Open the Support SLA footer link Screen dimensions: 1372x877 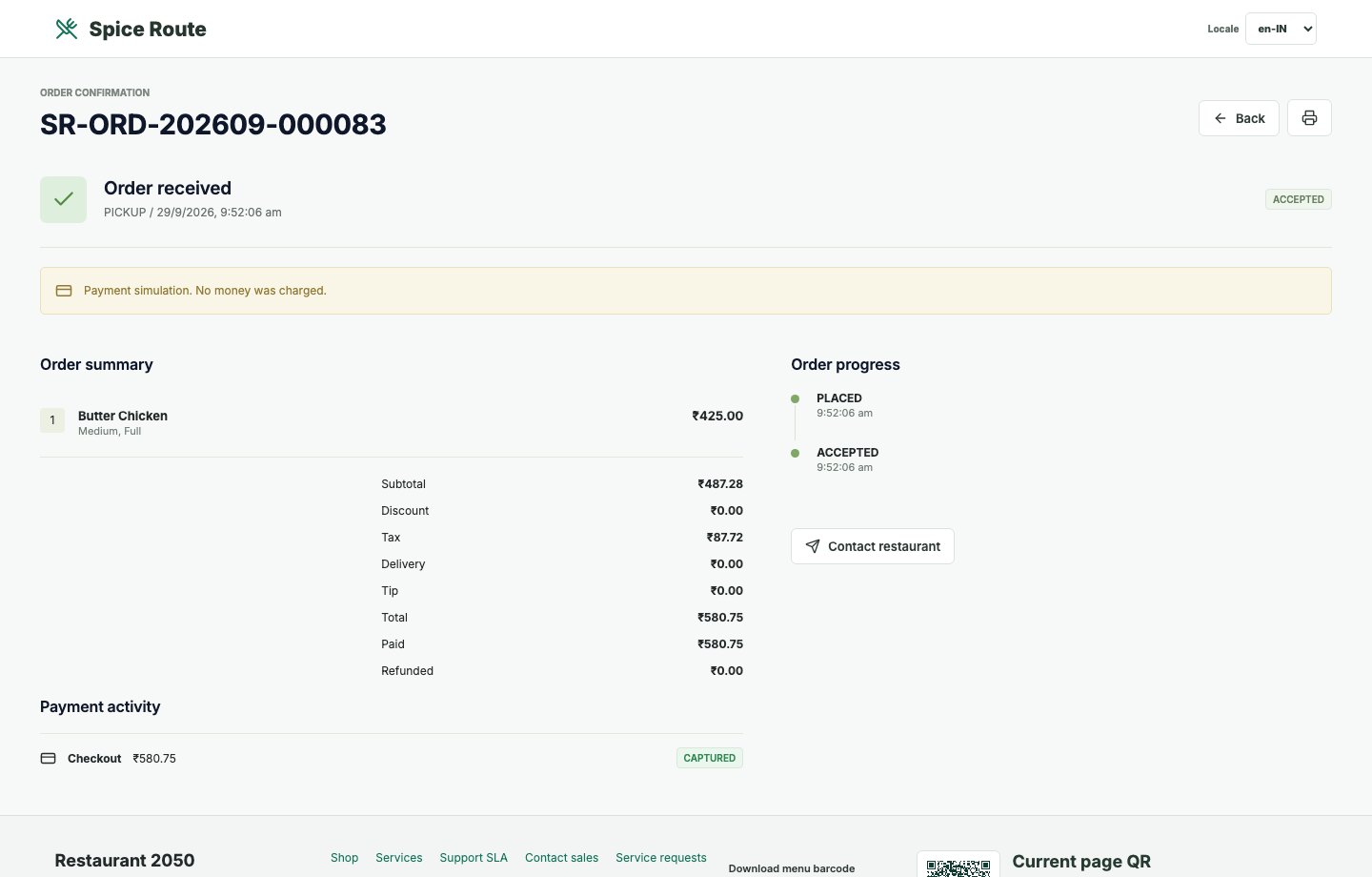tap(474, 858)
